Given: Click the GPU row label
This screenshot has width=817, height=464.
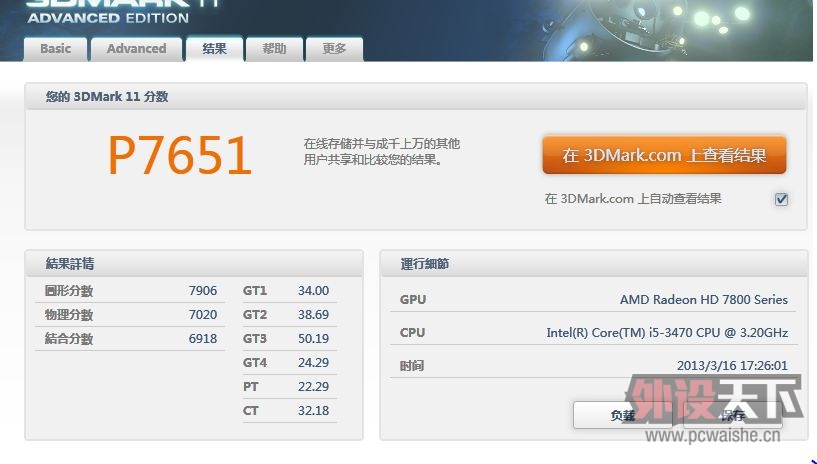Looking at the screenshot, I should [x=413, y=299].
